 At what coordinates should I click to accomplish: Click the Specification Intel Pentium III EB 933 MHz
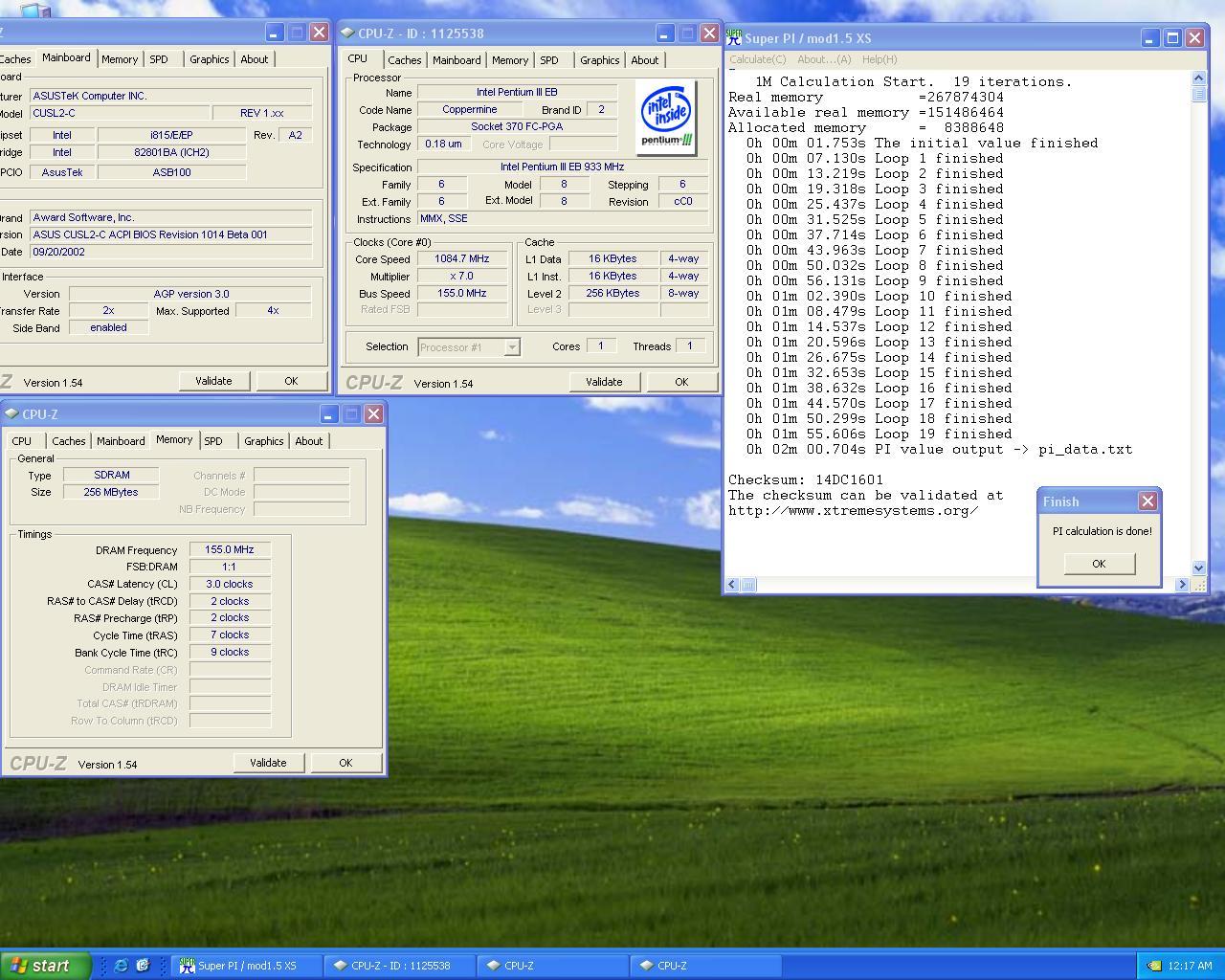click(x=563, y=167)
